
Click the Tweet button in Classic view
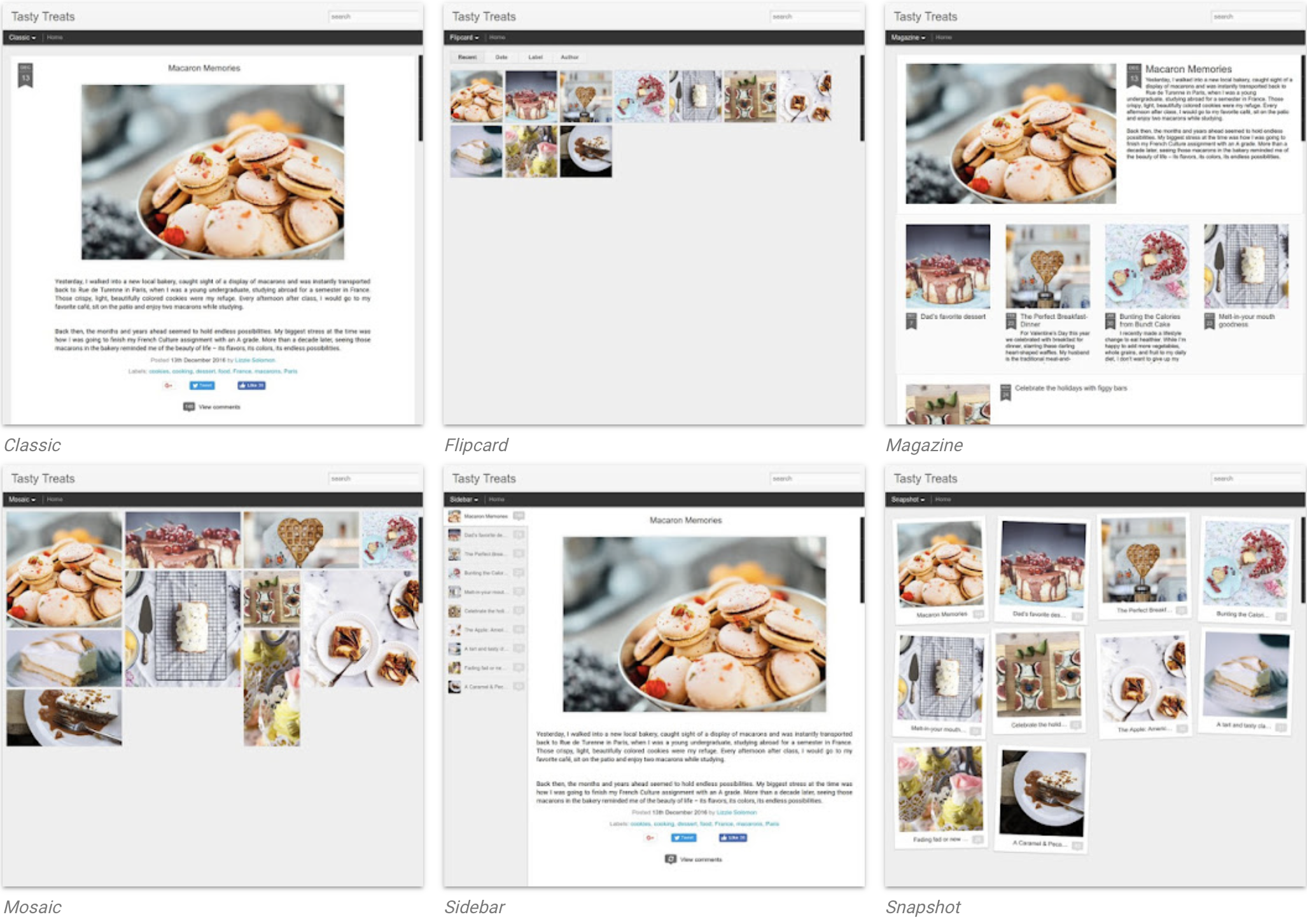click(x=202, y=386)
